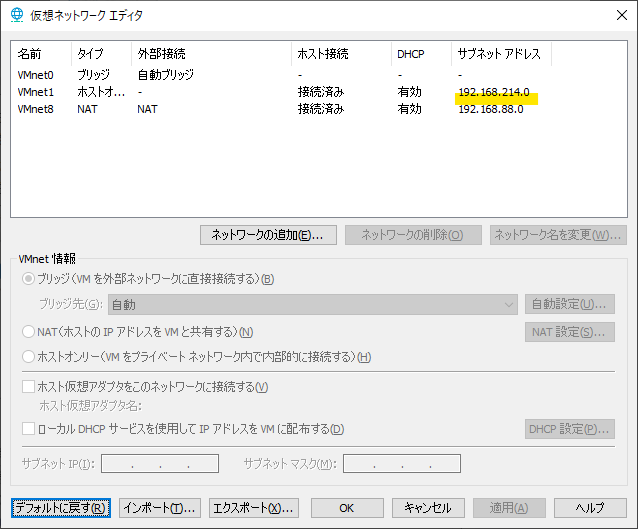Click the サブネット IP input field
The width and height of the screenshot is (638, 529).
[160, 463]
